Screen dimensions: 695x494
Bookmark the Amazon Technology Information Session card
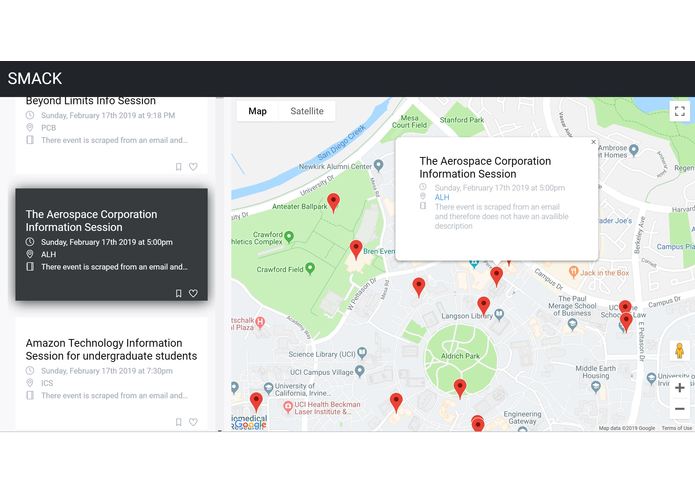[179, 422]
